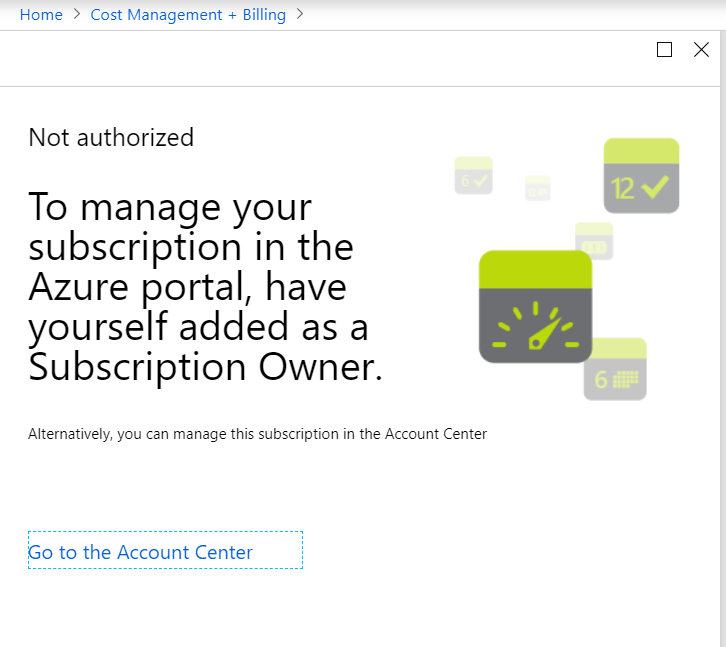The image size is (726, 647).
Task: Click the "Not authorized" title text
Action: [111, 138]
